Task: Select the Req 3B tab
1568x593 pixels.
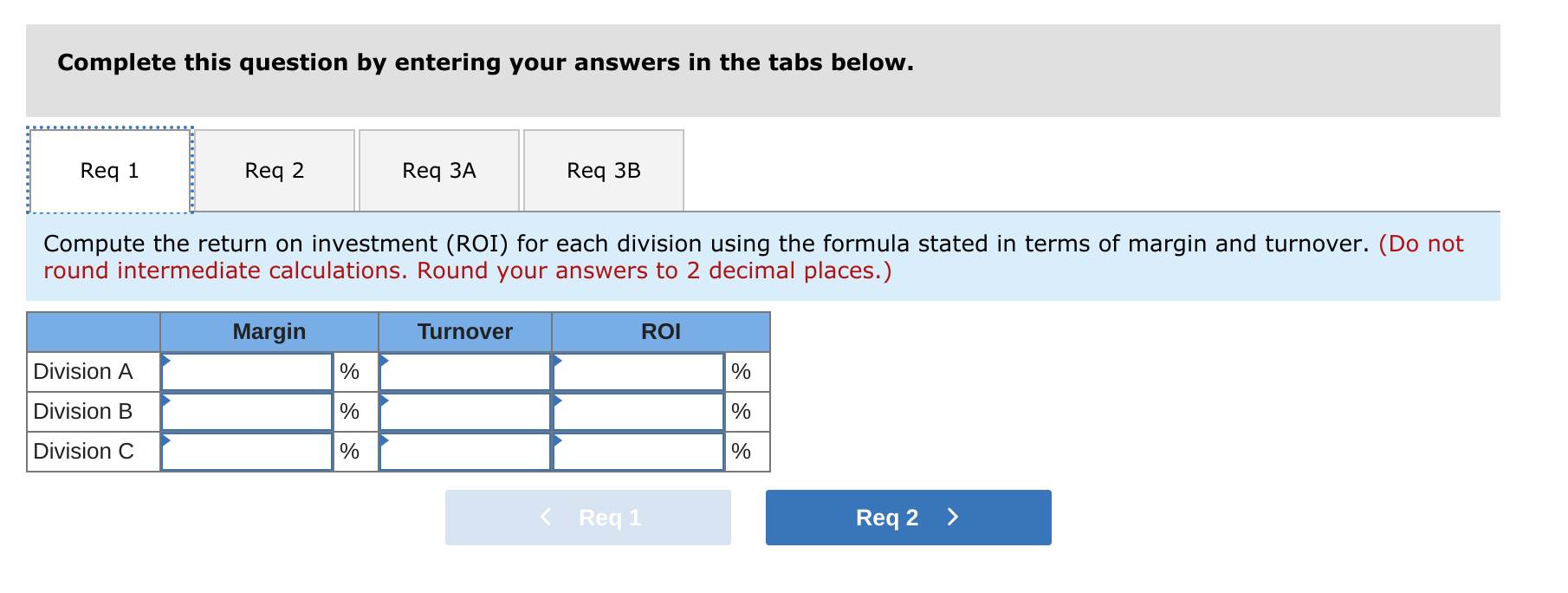Action: [x=603, y=170]
